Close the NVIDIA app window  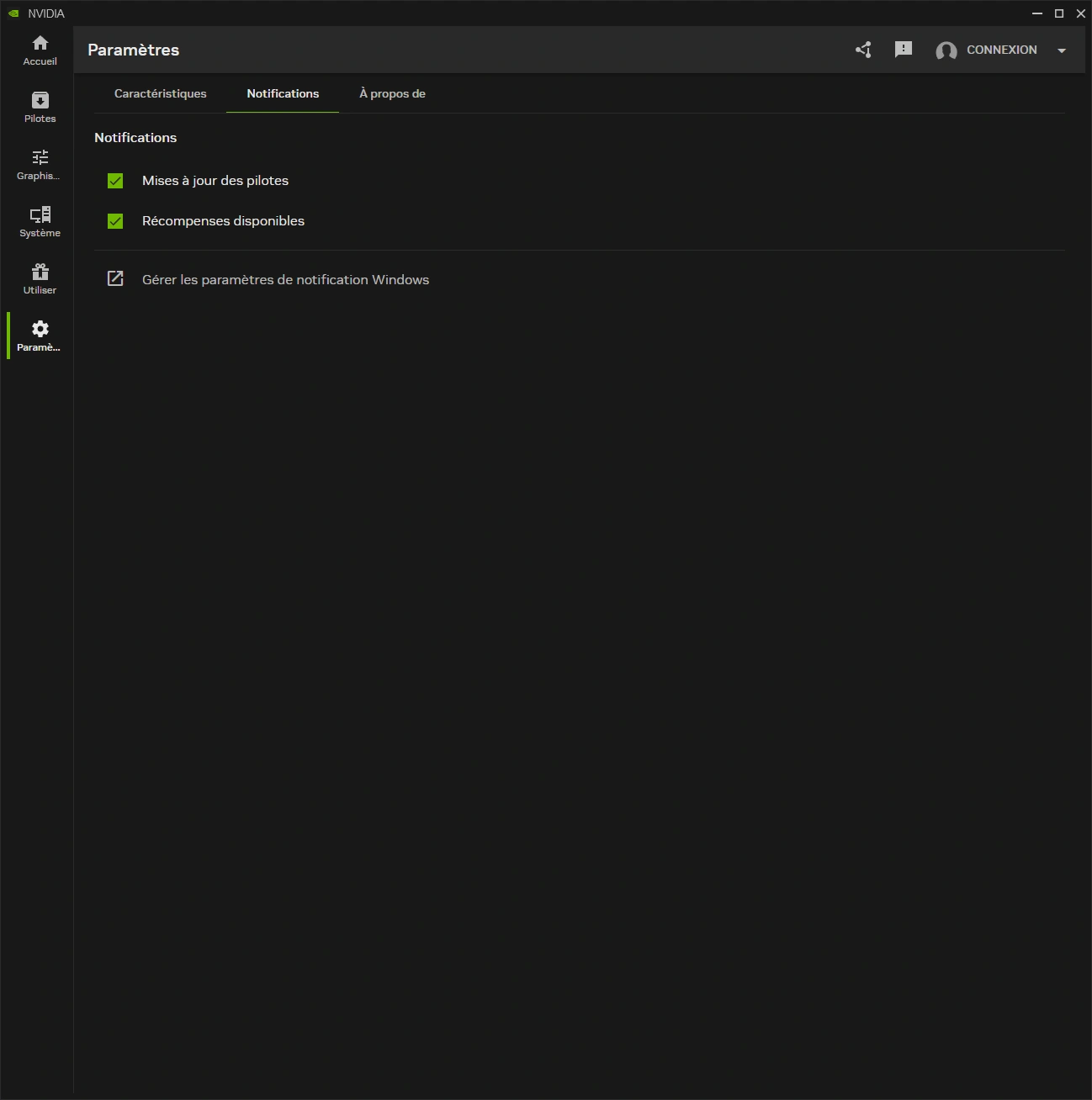[x=1081, y=13]
